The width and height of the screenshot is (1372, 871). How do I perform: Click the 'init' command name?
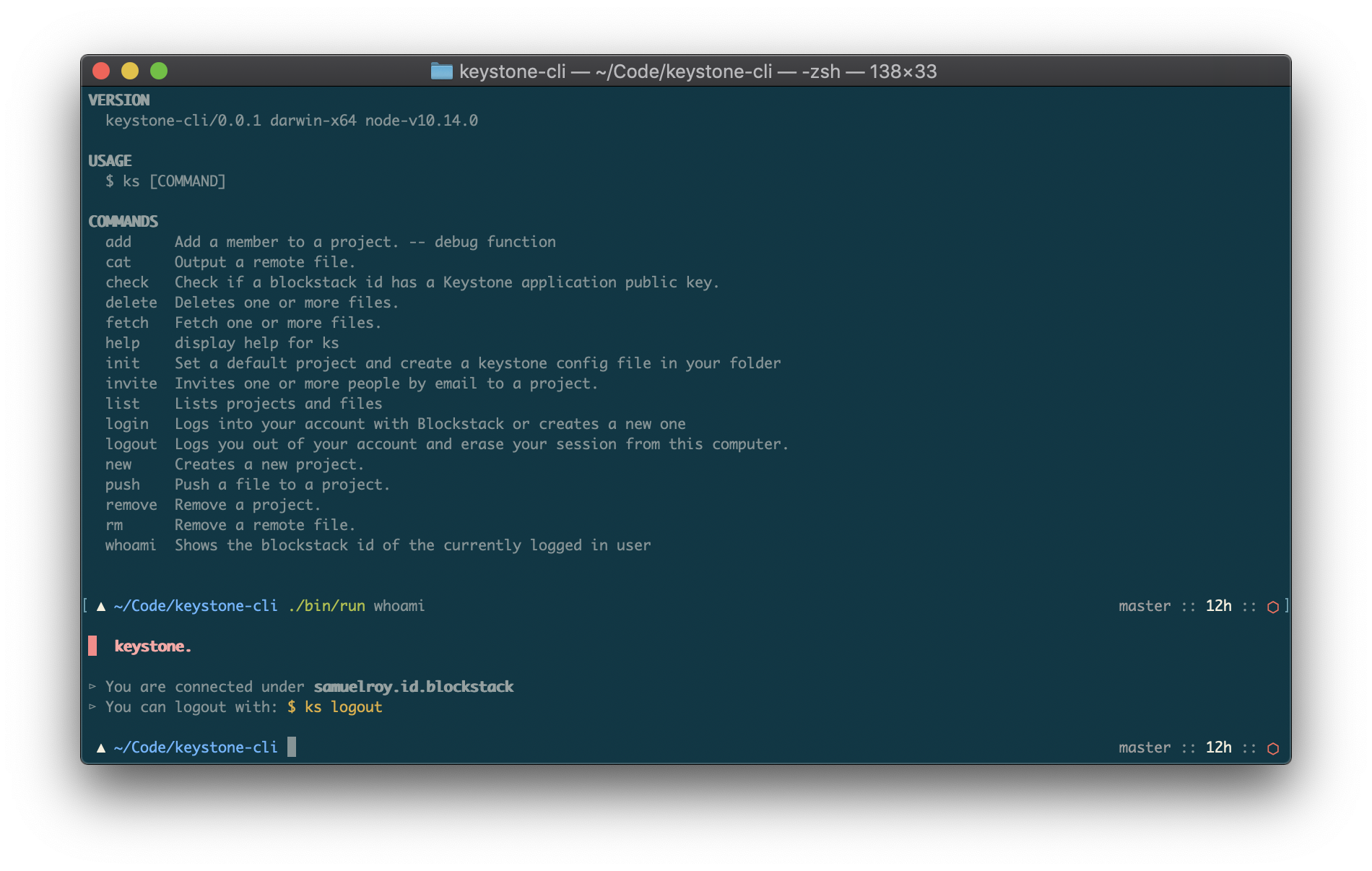(x=123, y=363)
